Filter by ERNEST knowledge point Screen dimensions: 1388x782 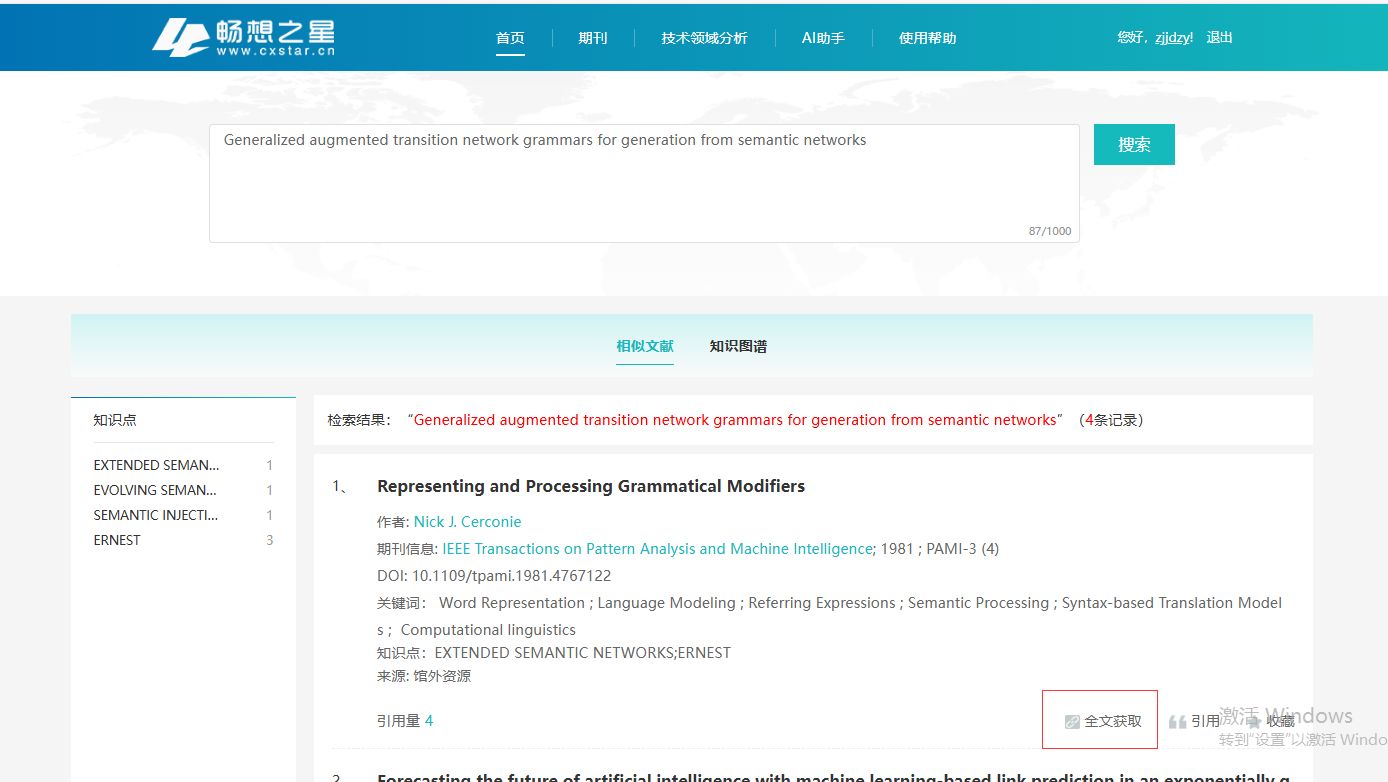[117, 540]
